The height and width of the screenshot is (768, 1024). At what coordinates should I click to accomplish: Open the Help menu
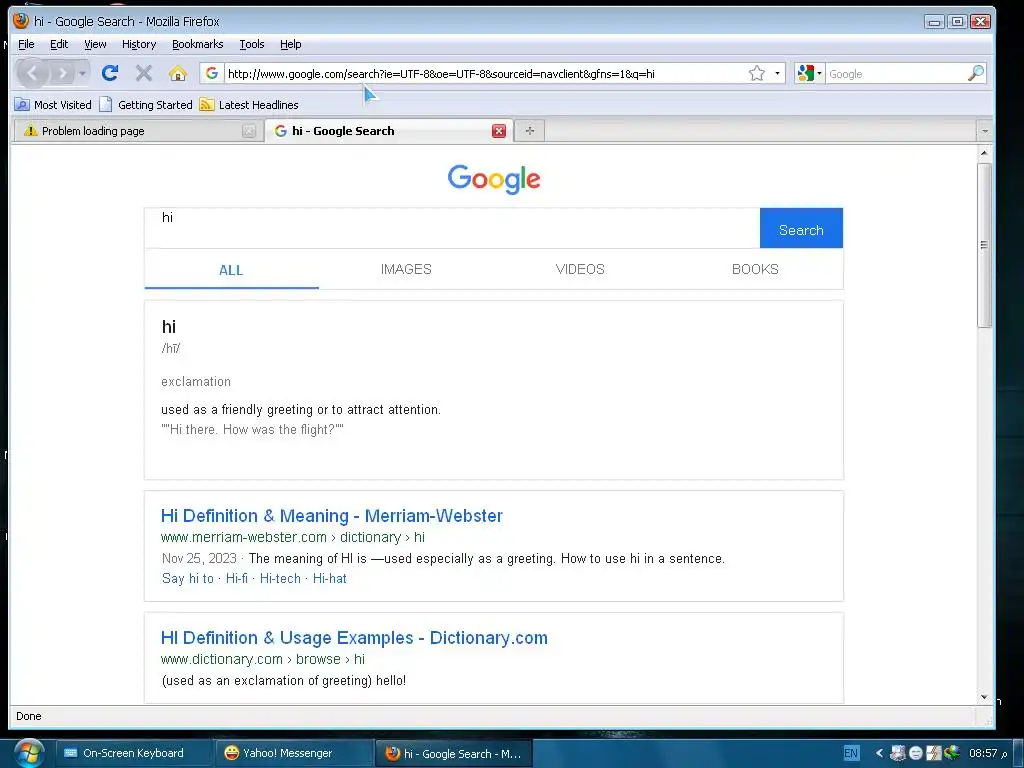pos(291,44)
